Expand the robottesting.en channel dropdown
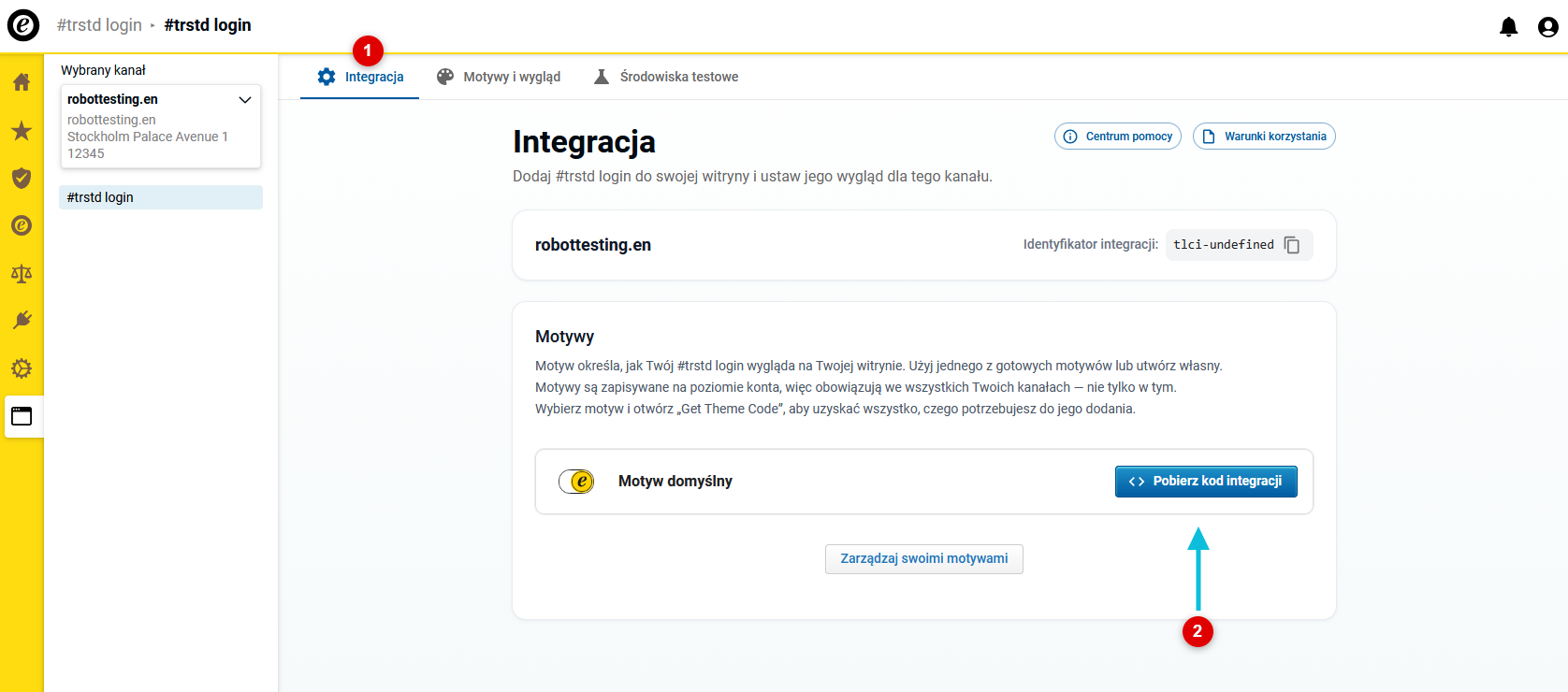1568x692 pixels. click(245, 100)
